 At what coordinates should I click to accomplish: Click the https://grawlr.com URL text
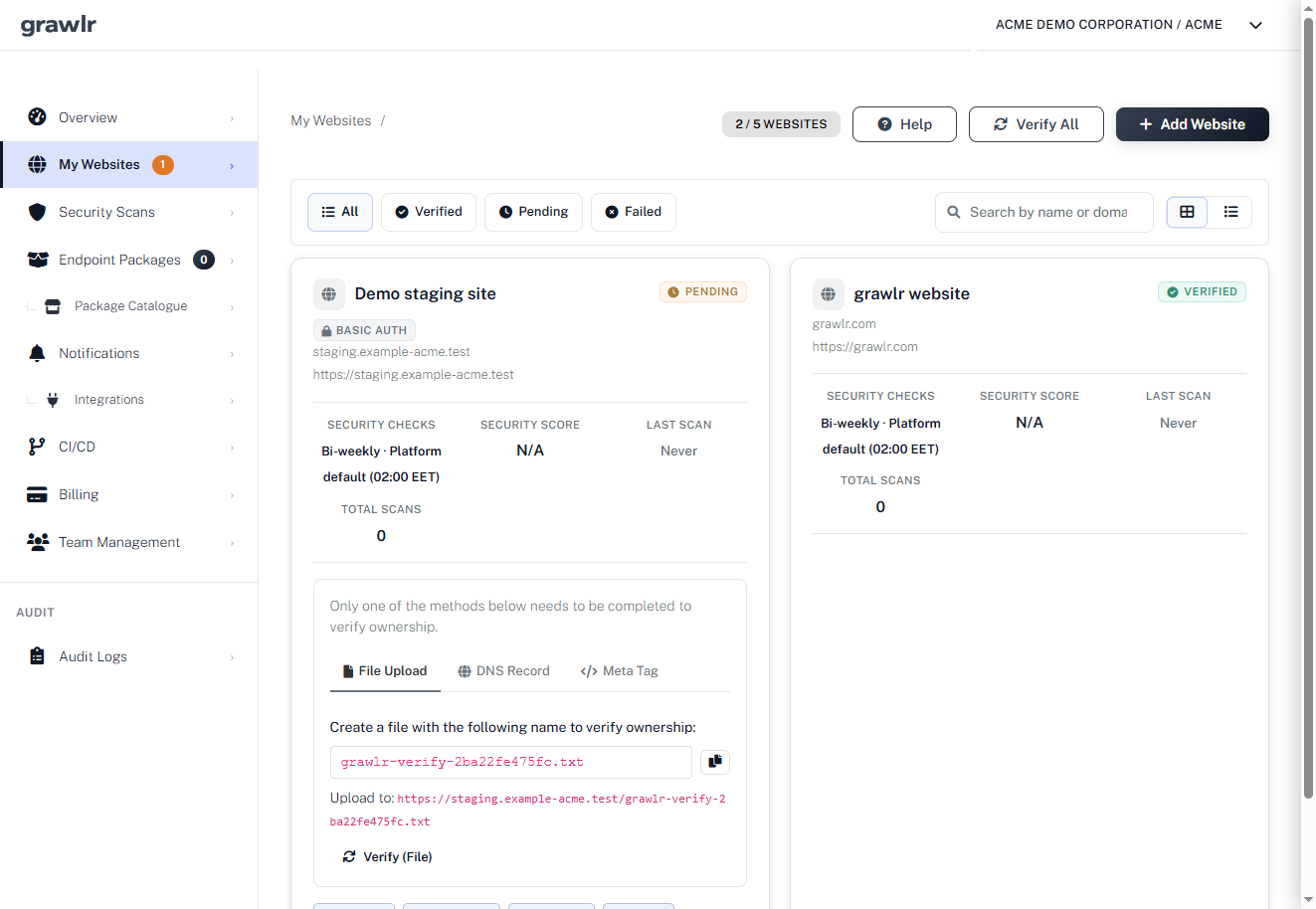[865, 347]
